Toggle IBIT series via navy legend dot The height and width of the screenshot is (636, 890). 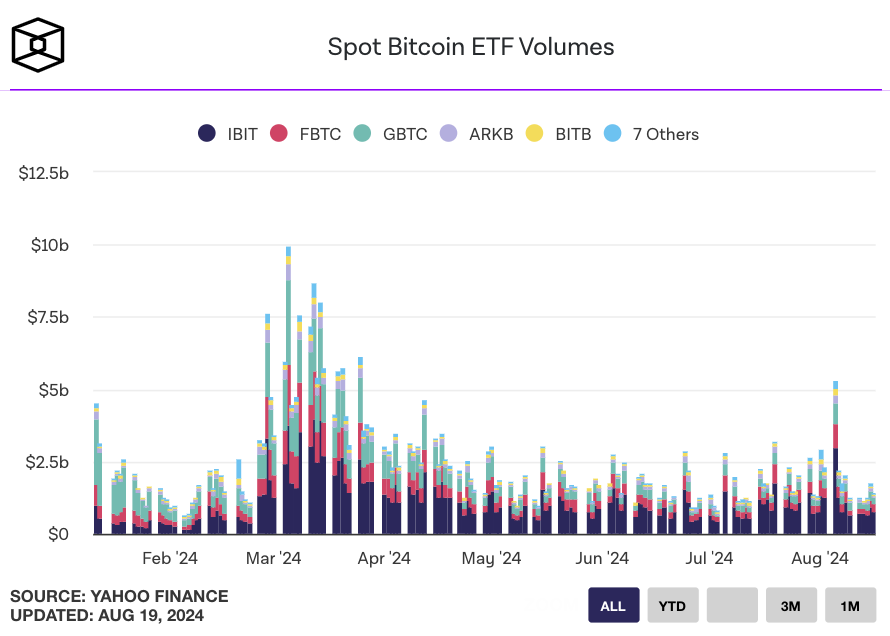pyautogui.click(x=207, y=133)
